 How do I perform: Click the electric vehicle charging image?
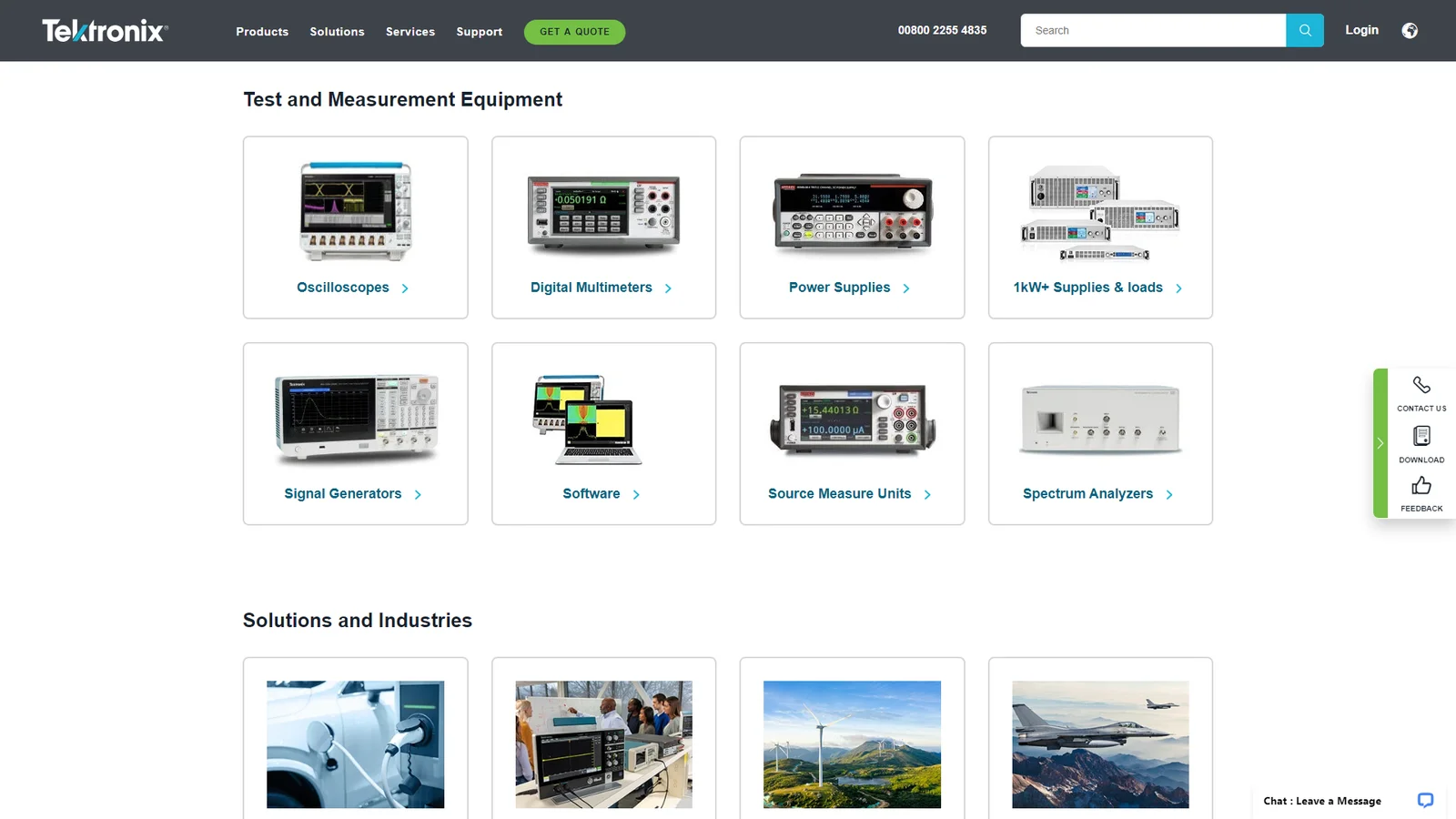tap(356, 744)
